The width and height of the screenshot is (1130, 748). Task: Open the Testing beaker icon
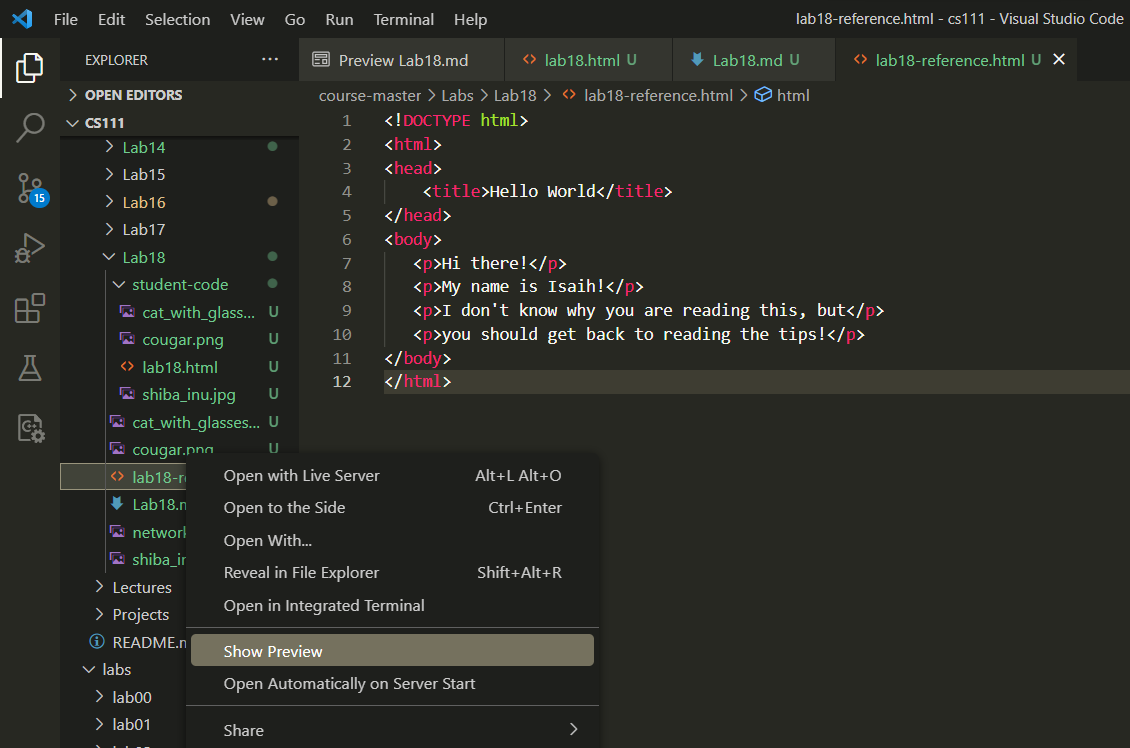[x=30, y=368]
